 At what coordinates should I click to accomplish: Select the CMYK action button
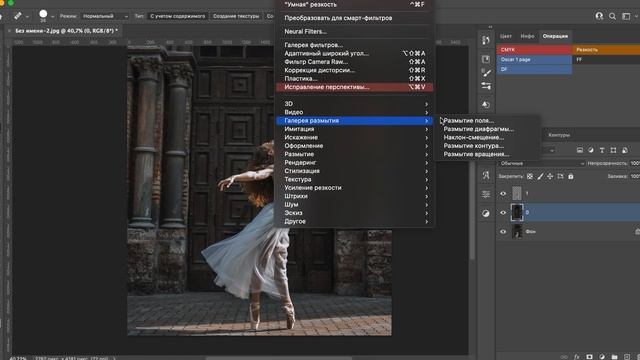pos(534,49)
